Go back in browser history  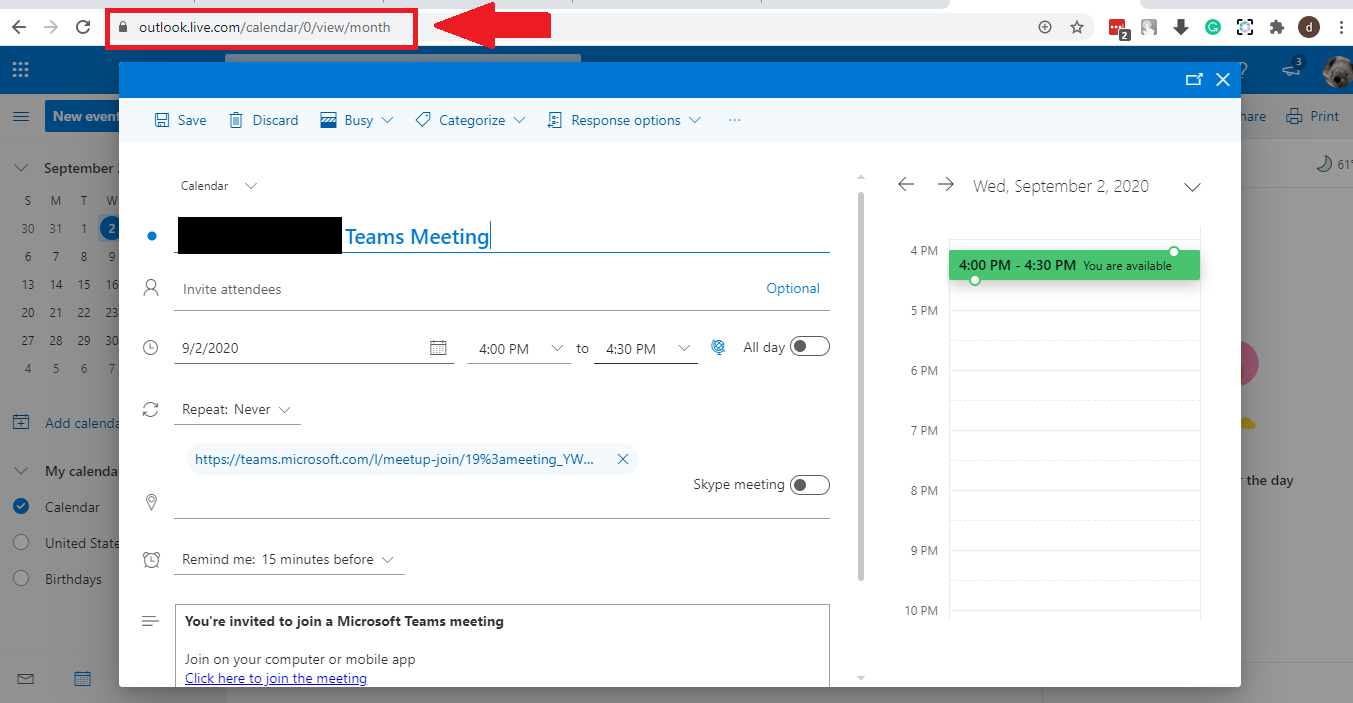[18, 28]
